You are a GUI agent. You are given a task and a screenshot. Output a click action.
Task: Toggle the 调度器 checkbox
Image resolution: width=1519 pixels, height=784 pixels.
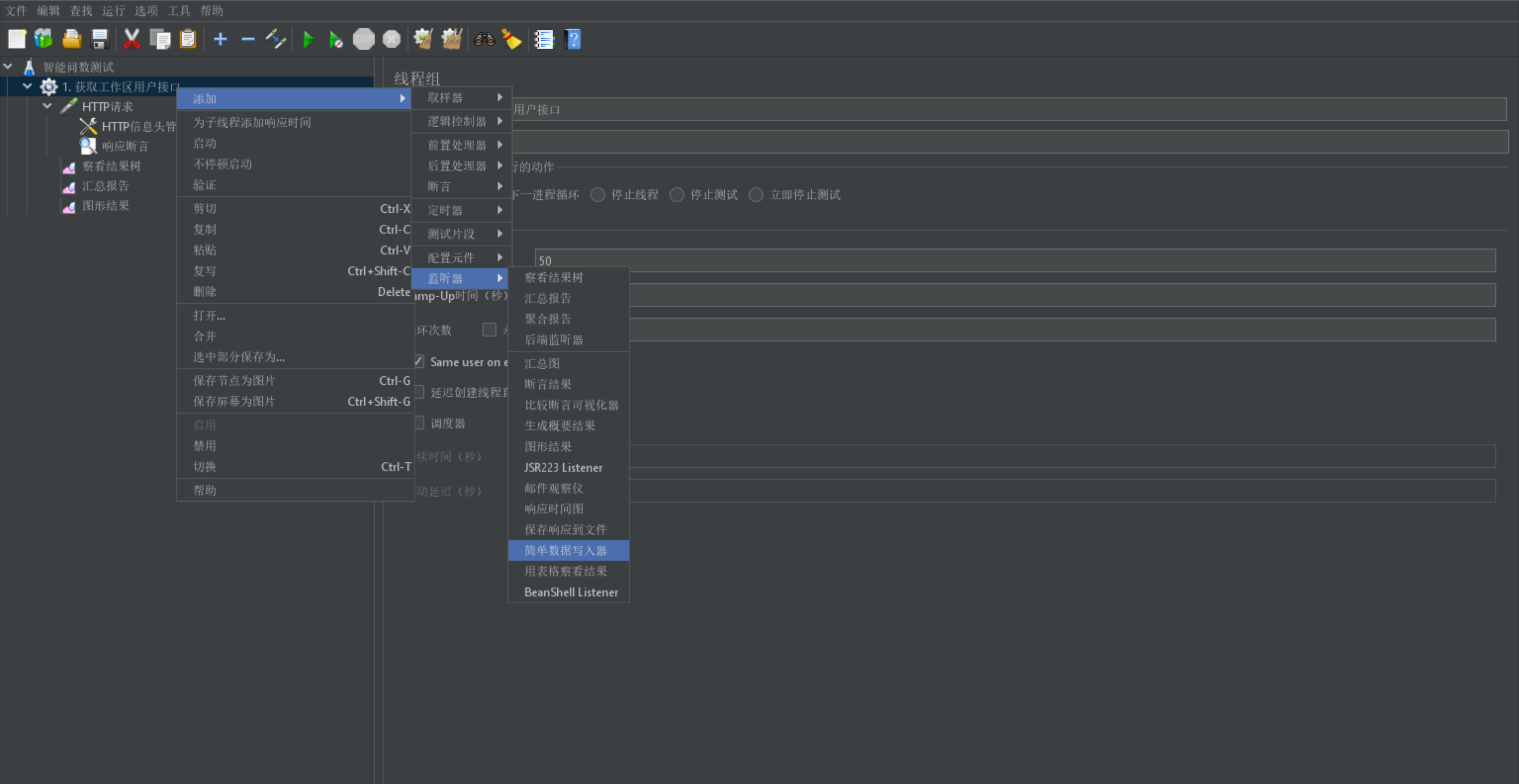pos(419,423)
